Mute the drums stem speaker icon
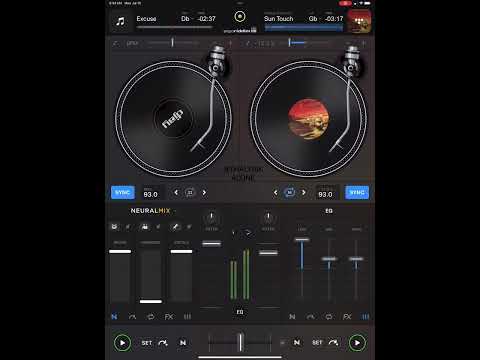Screen dimensions: 480x360 click(128, 227)
